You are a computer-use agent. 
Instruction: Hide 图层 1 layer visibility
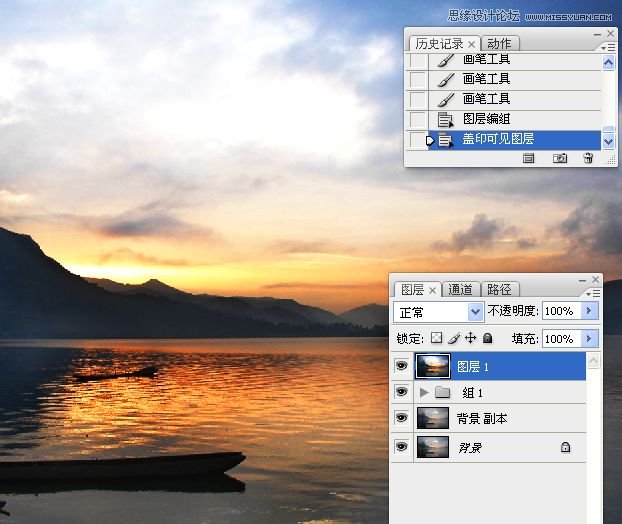point(401,365)
